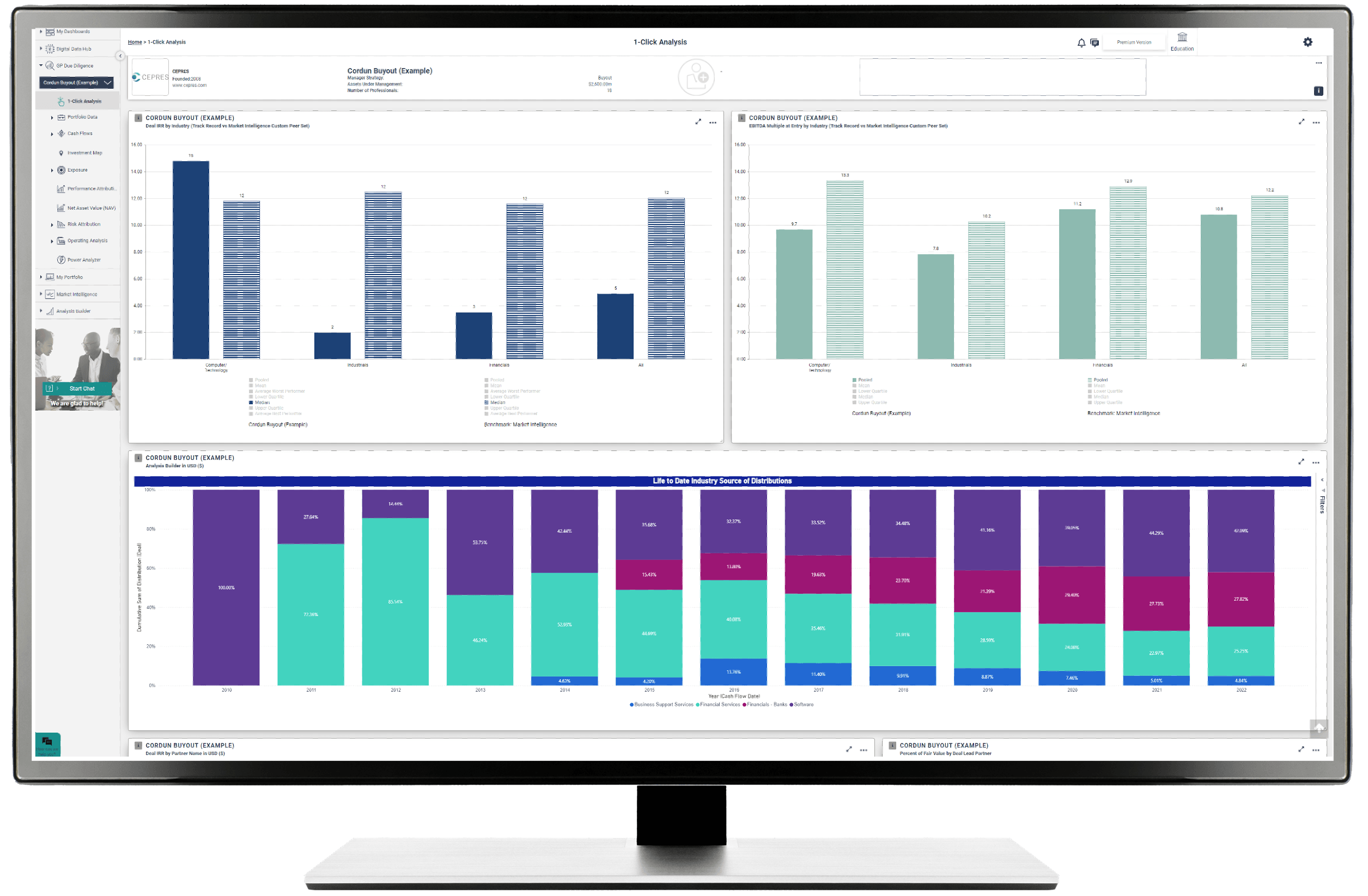
Task: Expand EBITDA Multiple at Entry chart to fullscreen
Action: (x=1301, y=122)
